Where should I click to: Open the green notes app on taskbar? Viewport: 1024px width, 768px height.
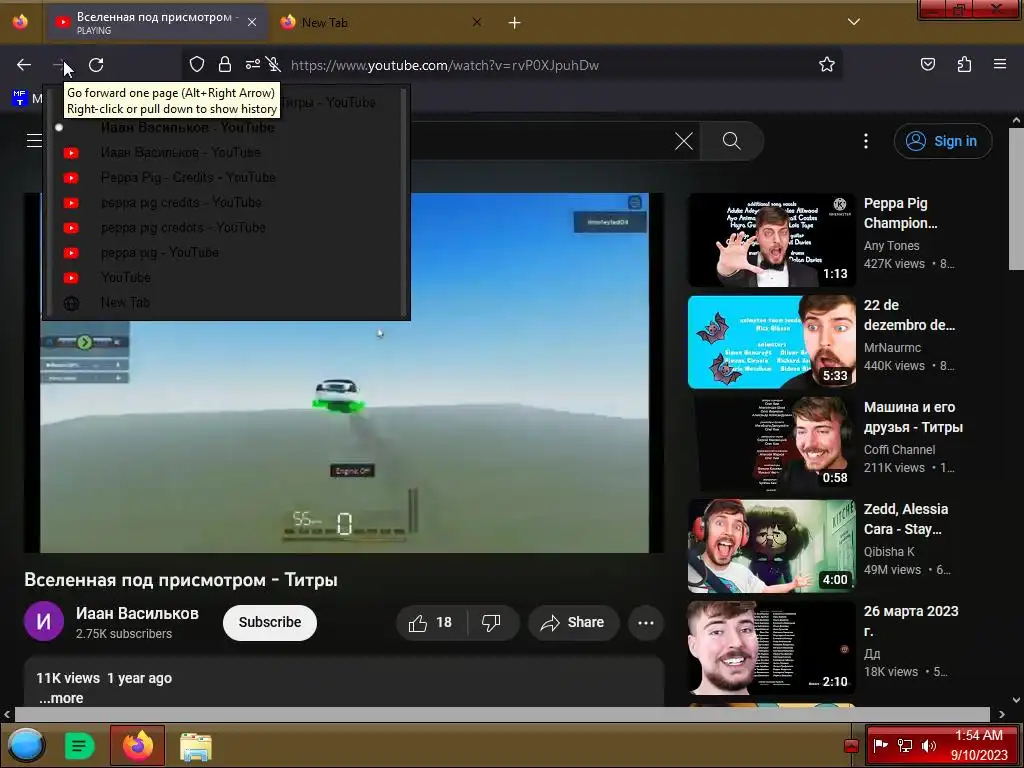[x=79, y=745]
